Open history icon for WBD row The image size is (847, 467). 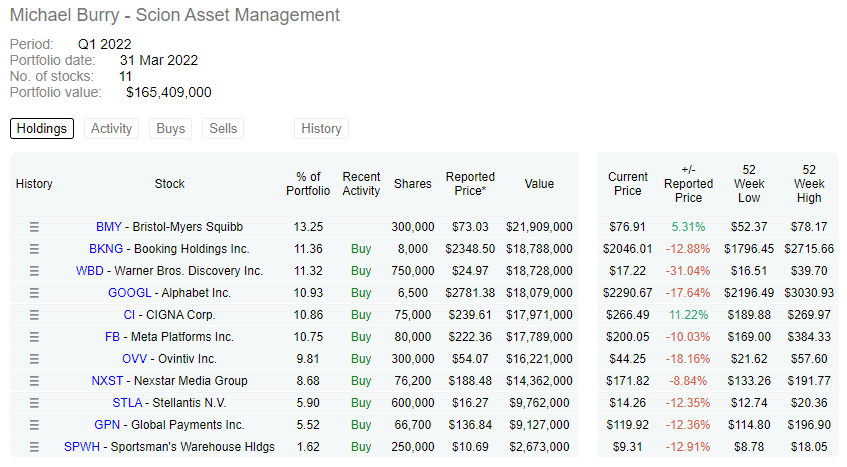coord(34,271)
